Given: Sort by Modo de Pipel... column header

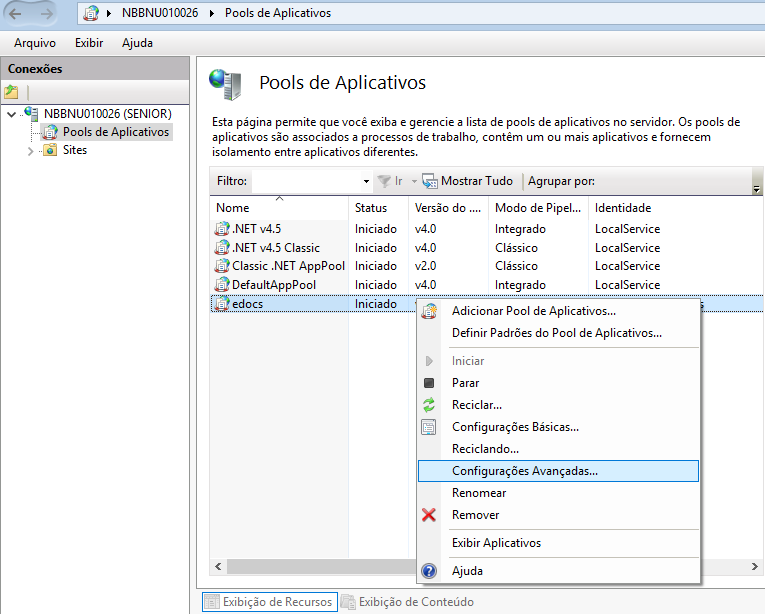Looking at the screenshot, I should (x=539, y=208).
